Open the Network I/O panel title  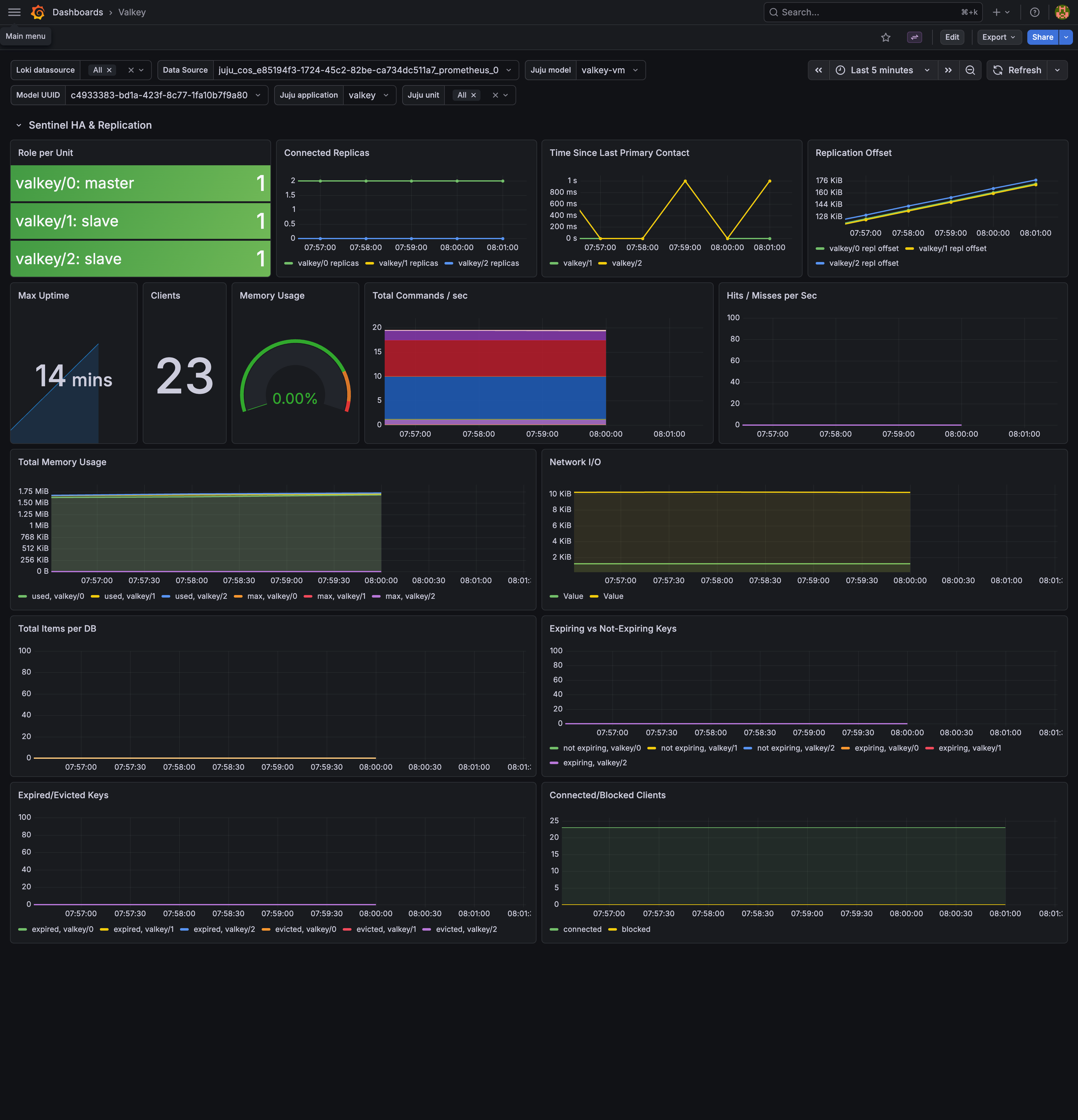(575, 462)
